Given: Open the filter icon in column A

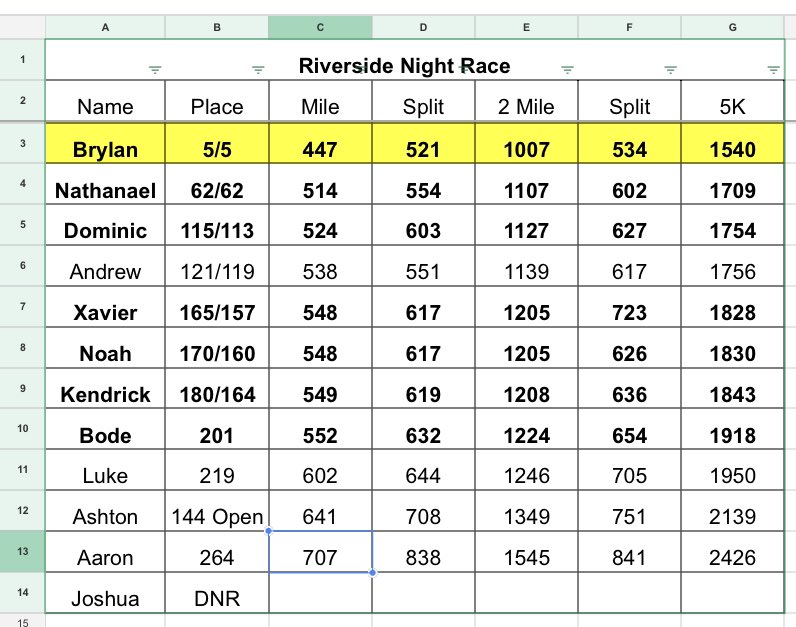Looking at the screenshot, I should 155,70.
